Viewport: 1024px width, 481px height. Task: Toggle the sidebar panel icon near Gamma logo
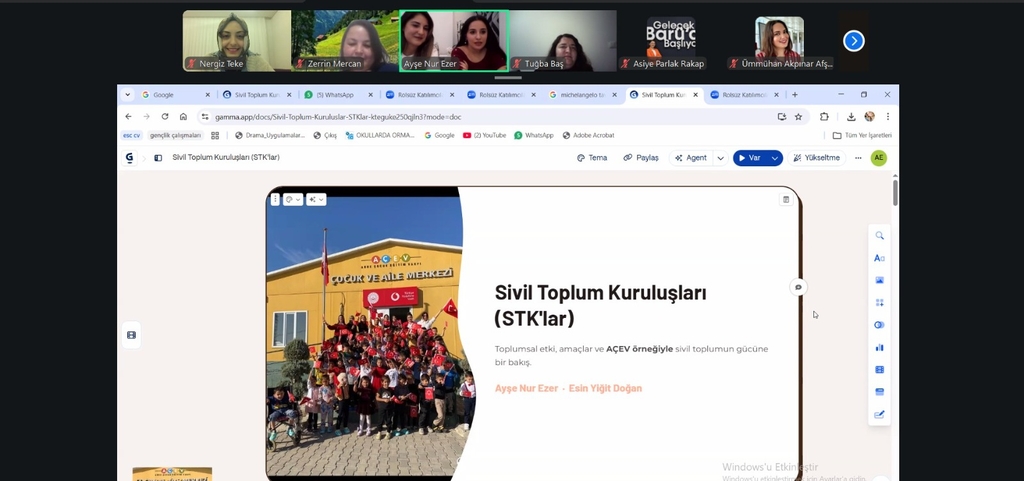158,158
